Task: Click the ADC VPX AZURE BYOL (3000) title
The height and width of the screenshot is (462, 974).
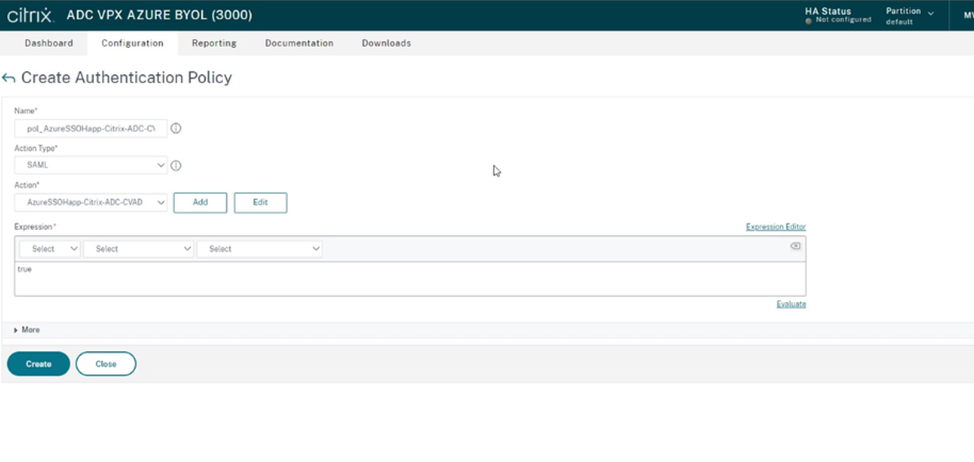Action: pyautogui.click(x=160, y=16)
